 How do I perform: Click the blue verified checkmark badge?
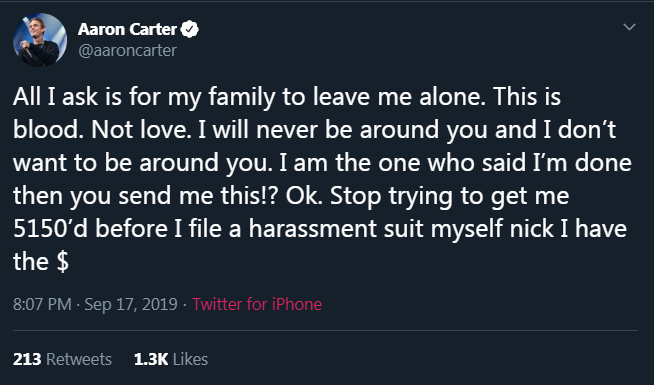click(190, 29)
